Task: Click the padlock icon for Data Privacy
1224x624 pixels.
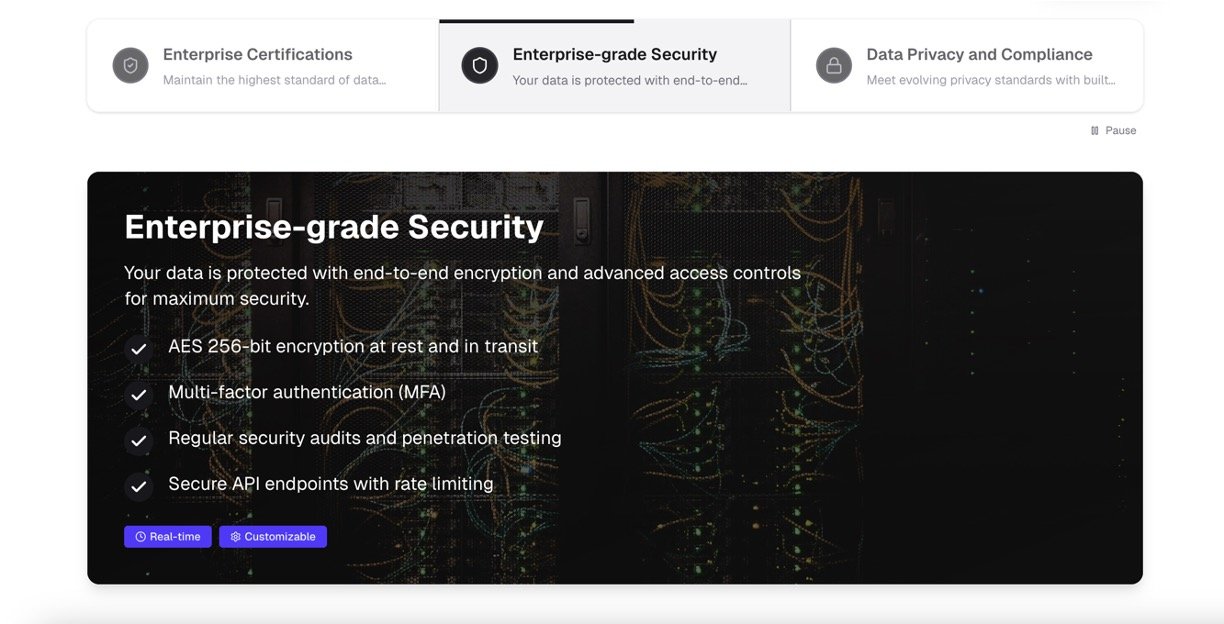Action: click(833, 66)
